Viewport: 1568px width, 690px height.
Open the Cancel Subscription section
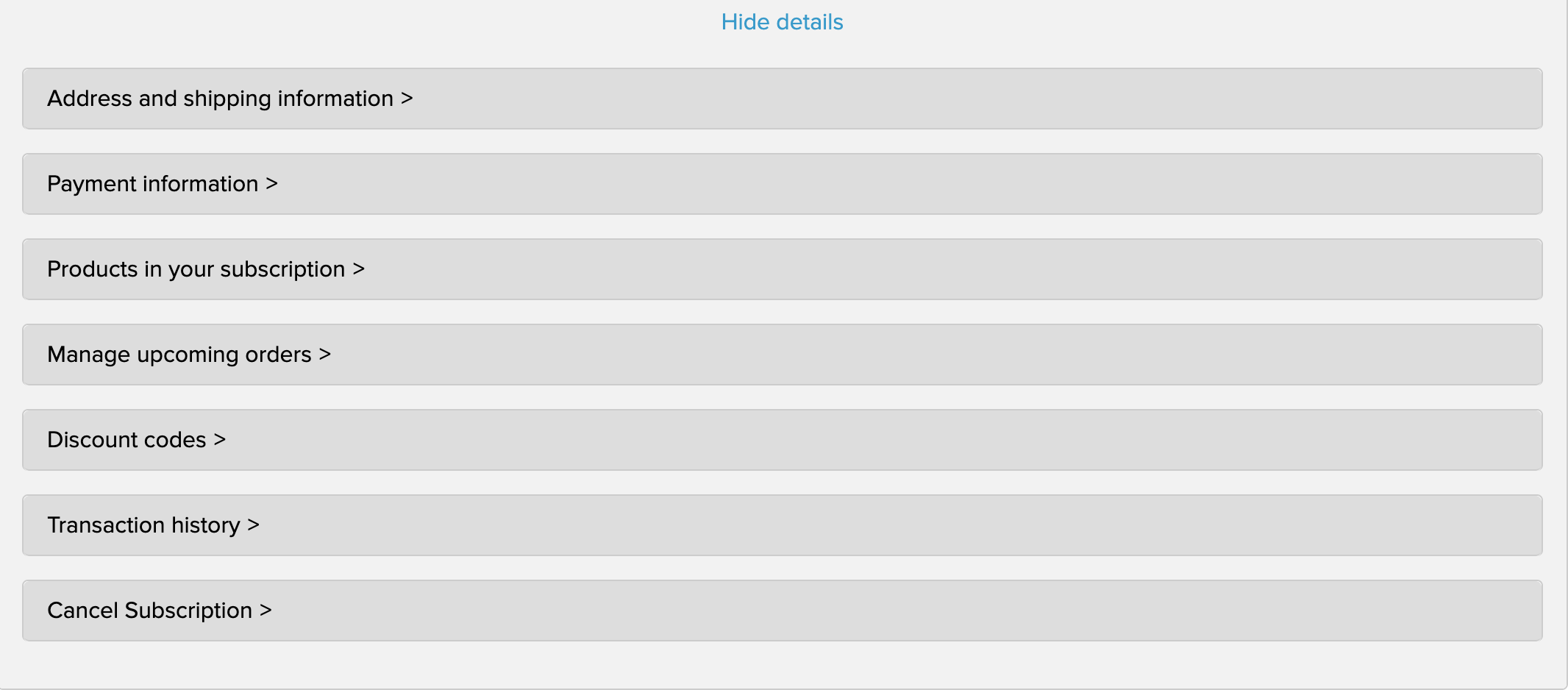(149, 611)
